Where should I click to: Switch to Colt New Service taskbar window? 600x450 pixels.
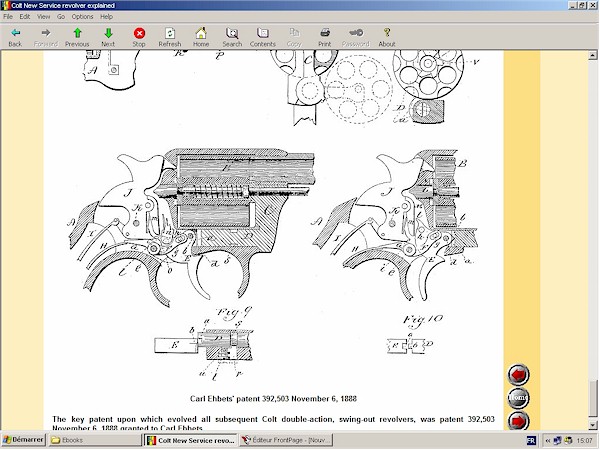click(190, 440)
